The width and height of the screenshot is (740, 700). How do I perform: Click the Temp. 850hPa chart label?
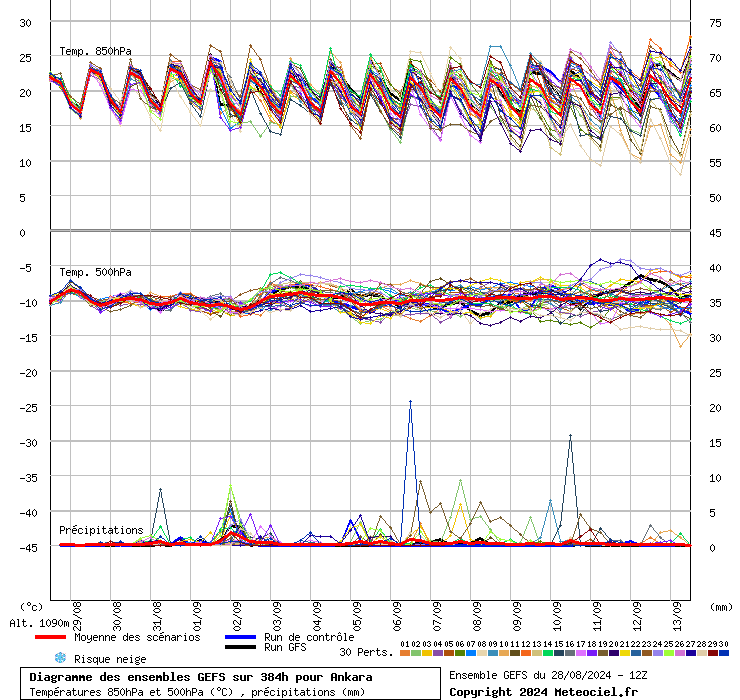(x=95, y=51)
